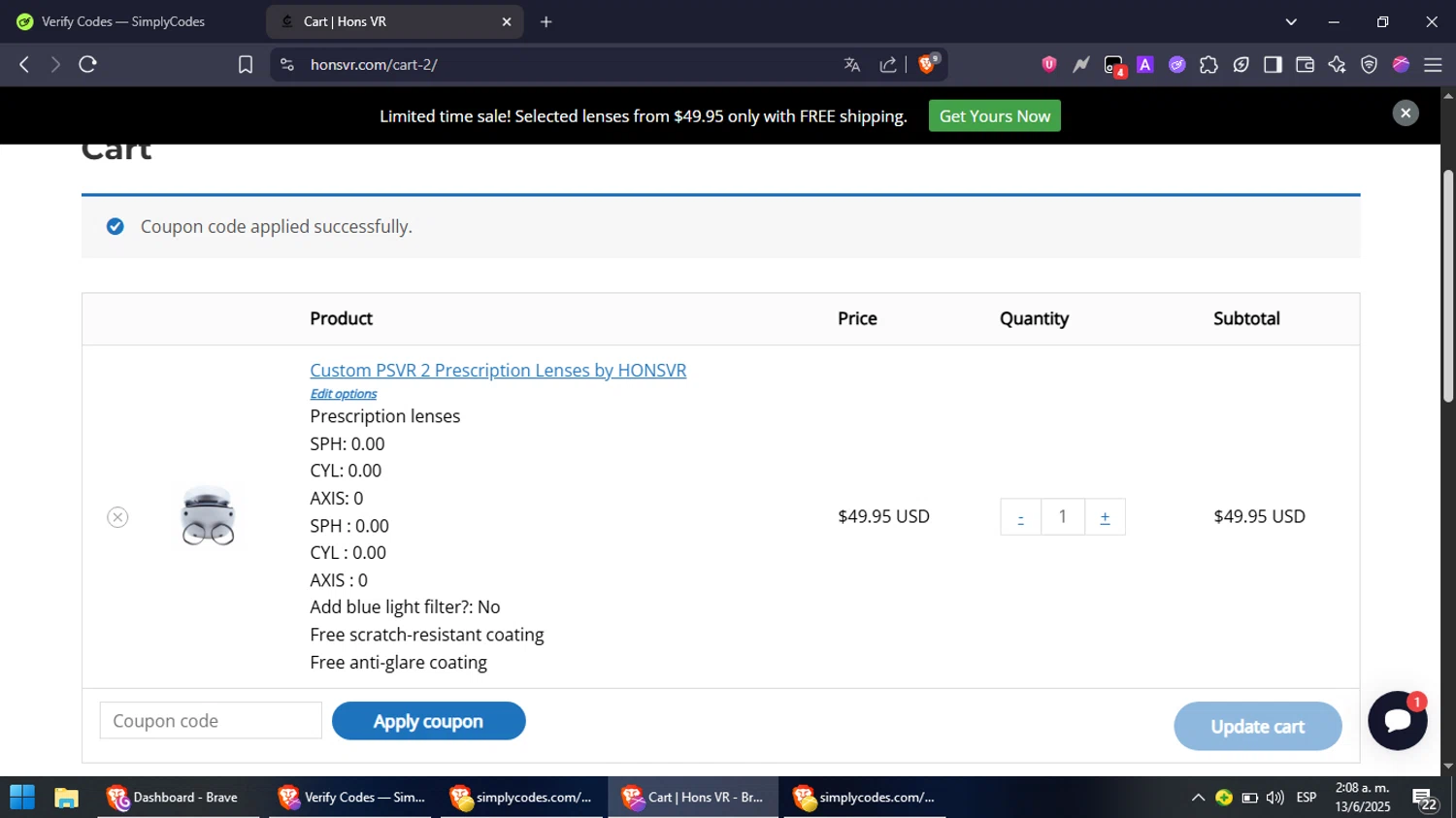Open the Windows Start menu

22,798
